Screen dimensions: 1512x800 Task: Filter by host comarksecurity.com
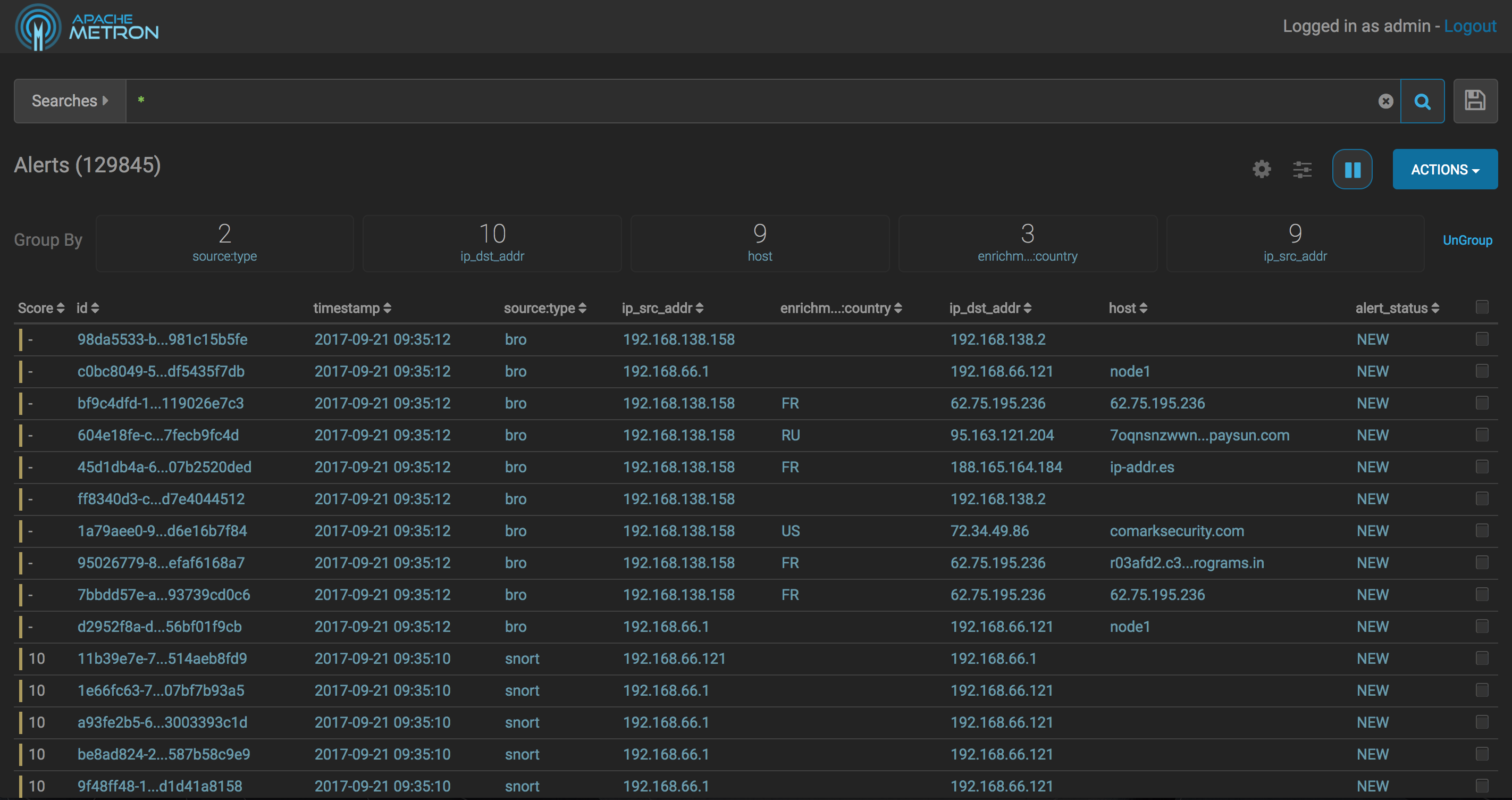1177,531
